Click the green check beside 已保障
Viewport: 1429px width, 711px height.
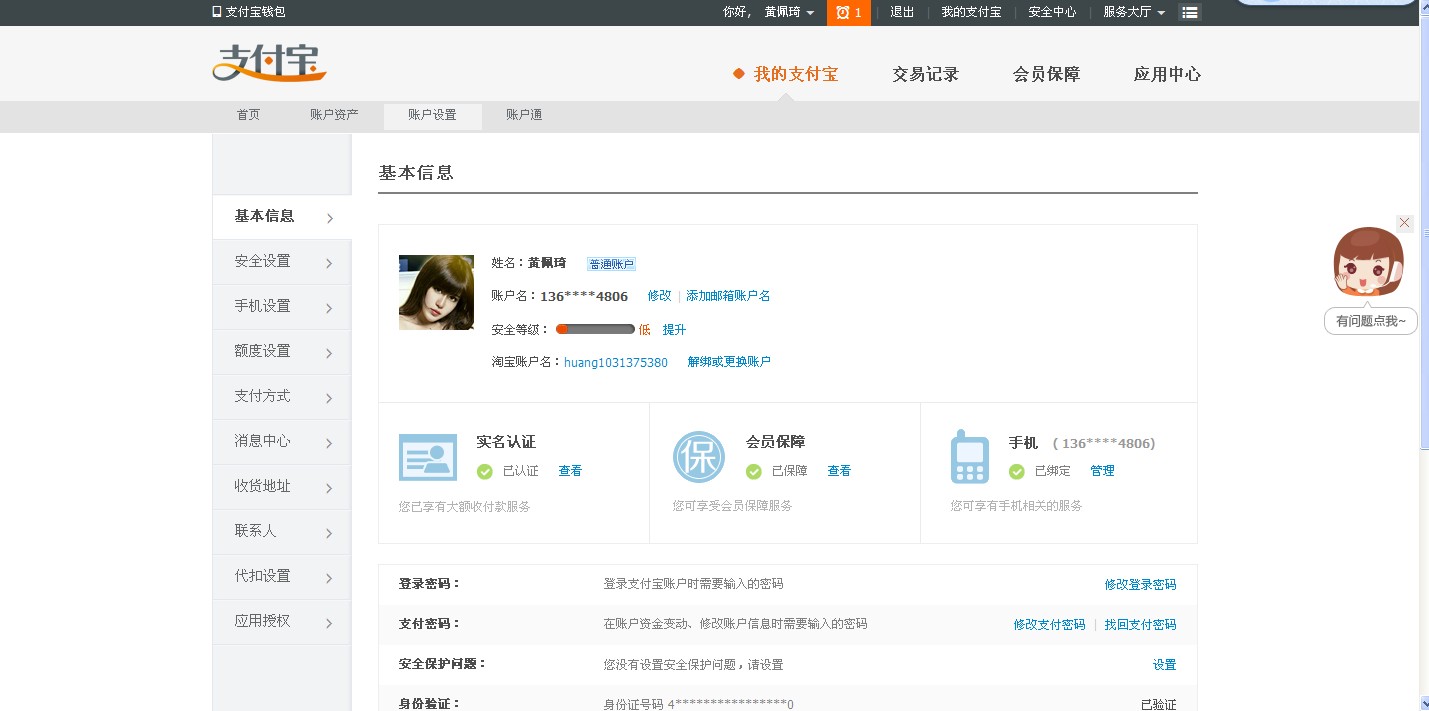tap(754, 471)
